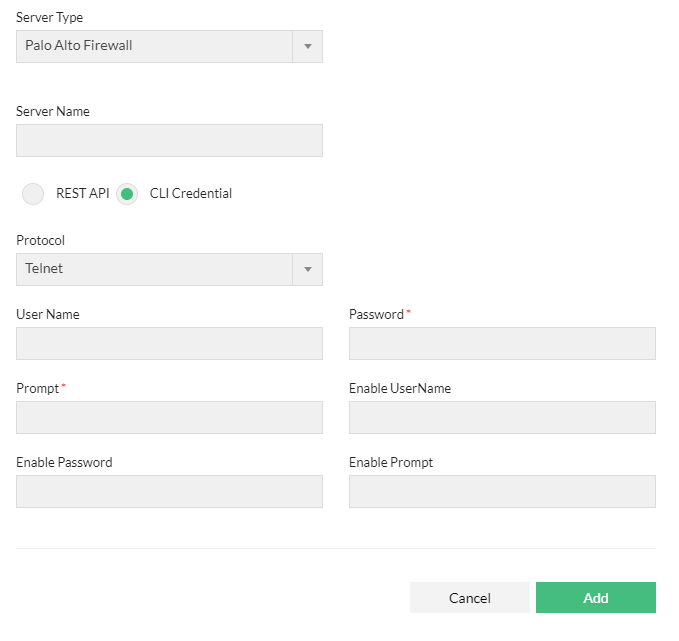Click into the Enable Password field
Viewport: 679px width, 641px height.
coord(169,492)
